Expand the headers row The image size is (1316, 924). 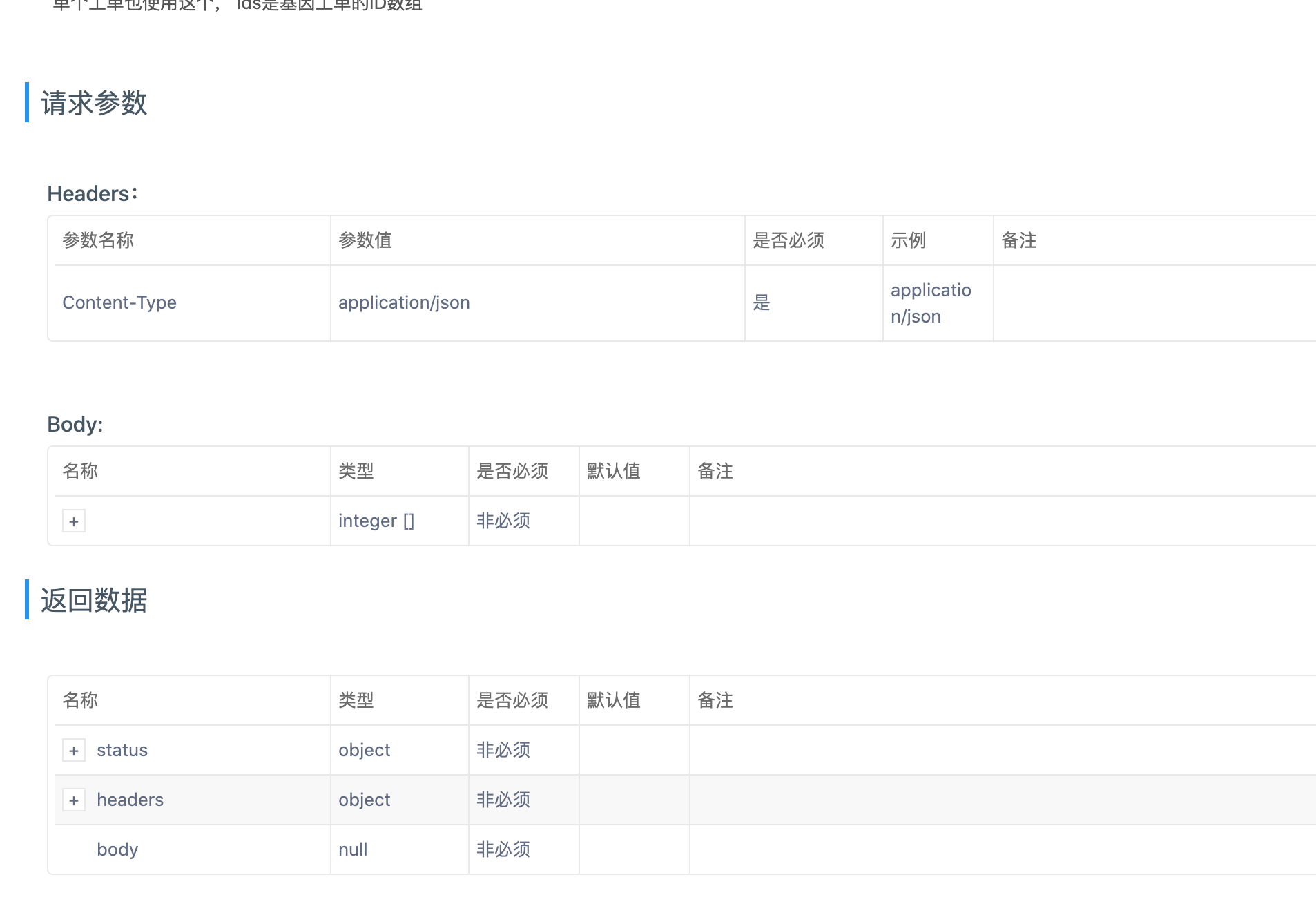click(74, 800)
